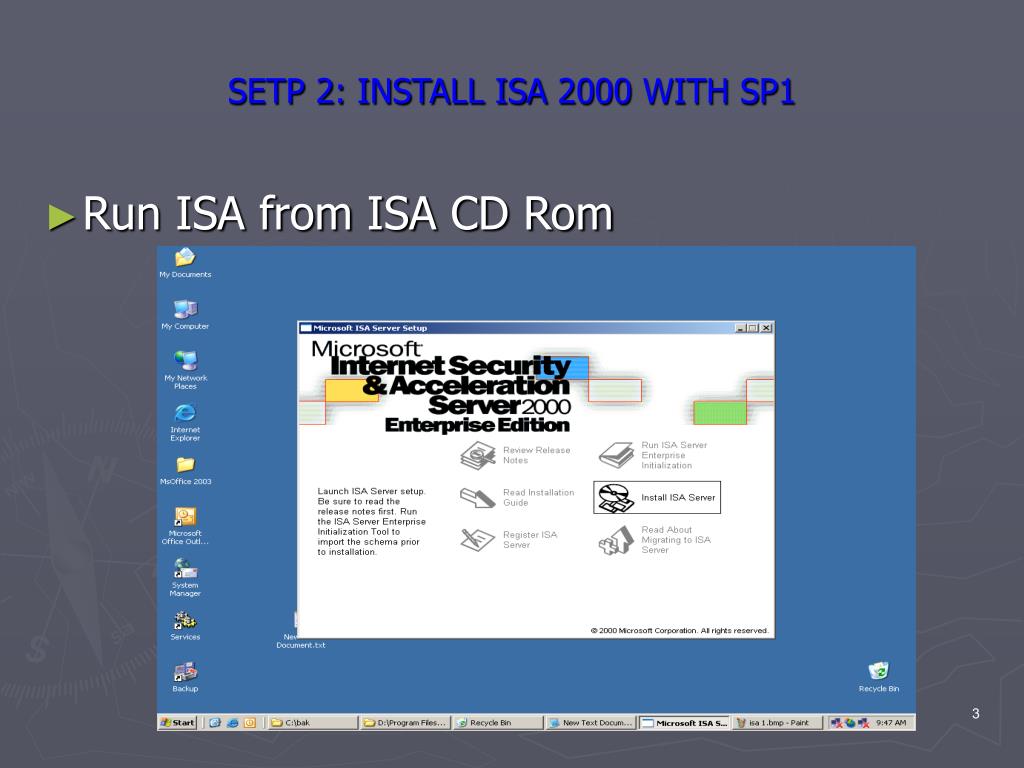Click first quick launch icon beside Start

214,723
